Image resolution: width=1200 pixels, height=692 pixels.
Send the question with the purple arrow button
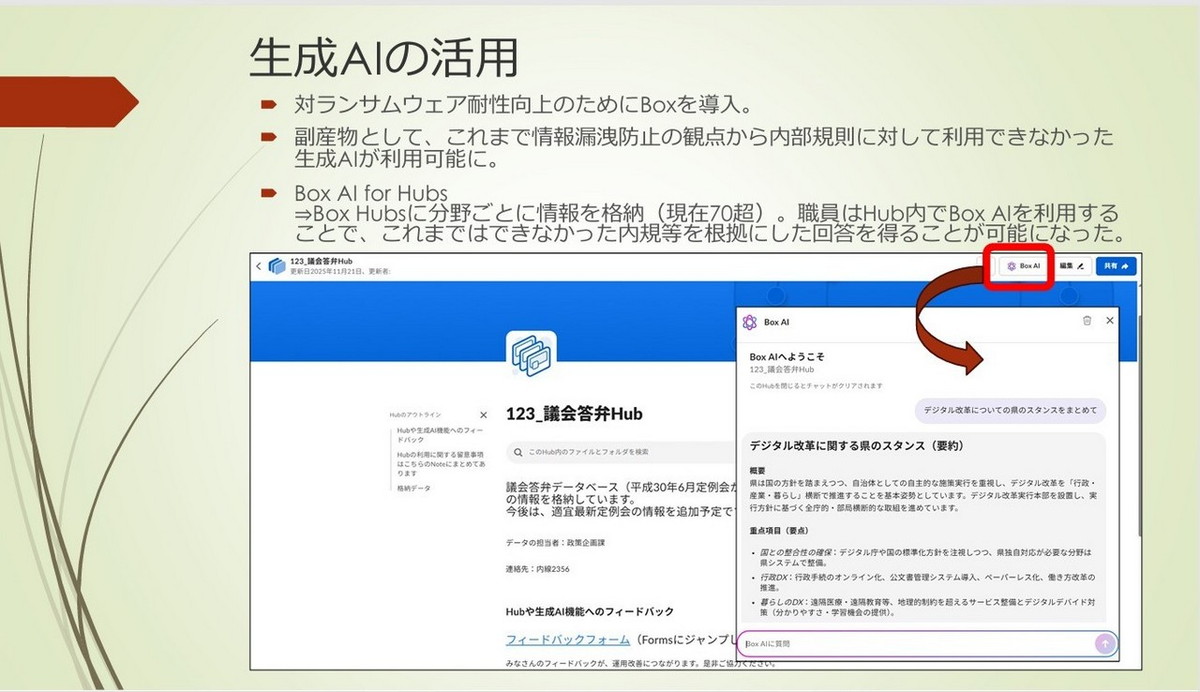click(1104, 644)
